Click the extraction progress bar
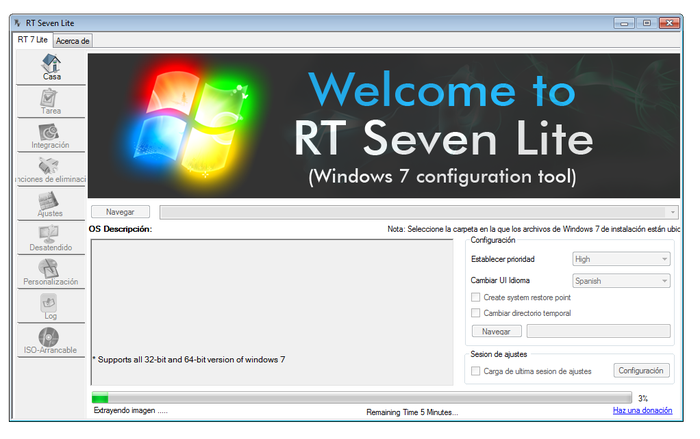This screenshot has width=700, height=439. [x=362, y=397]
